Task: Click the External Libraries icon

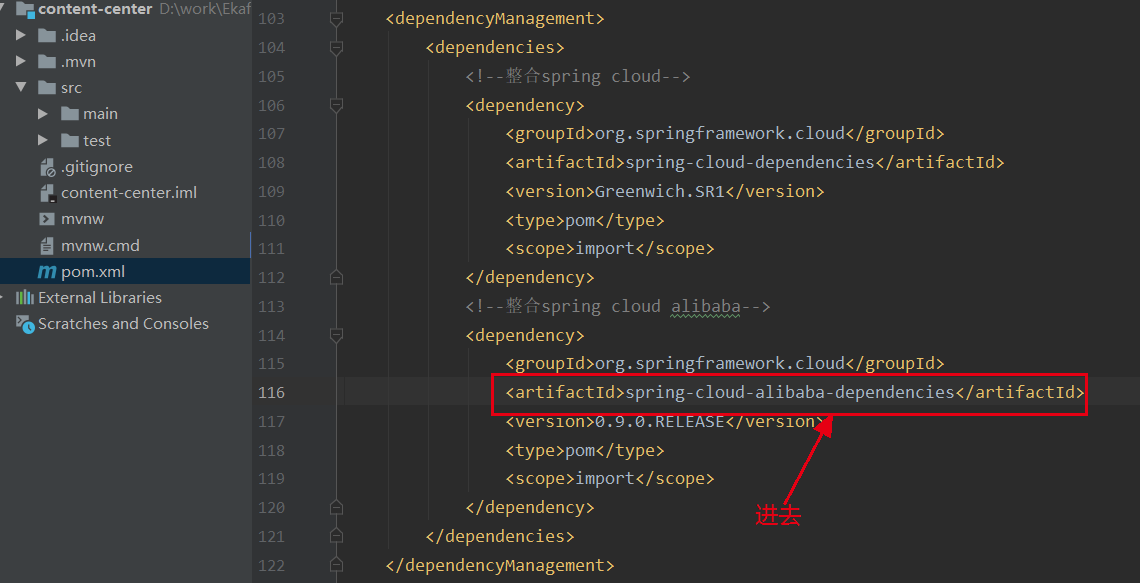Action: tap(25, 297)
